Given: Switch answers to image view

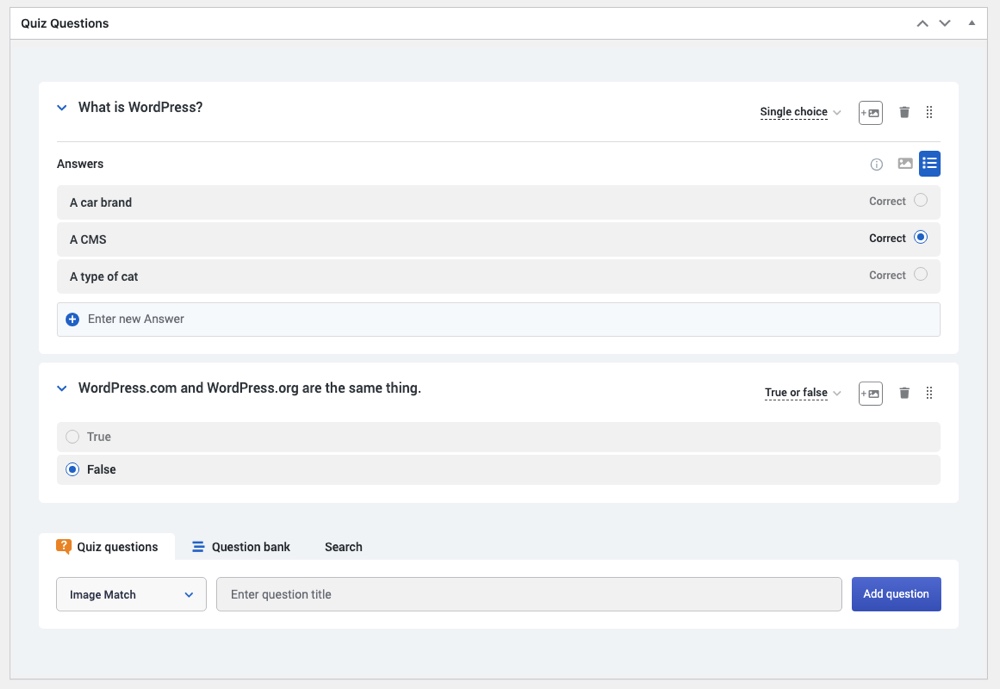Looking at the screenshot, I should pos(905,164).
